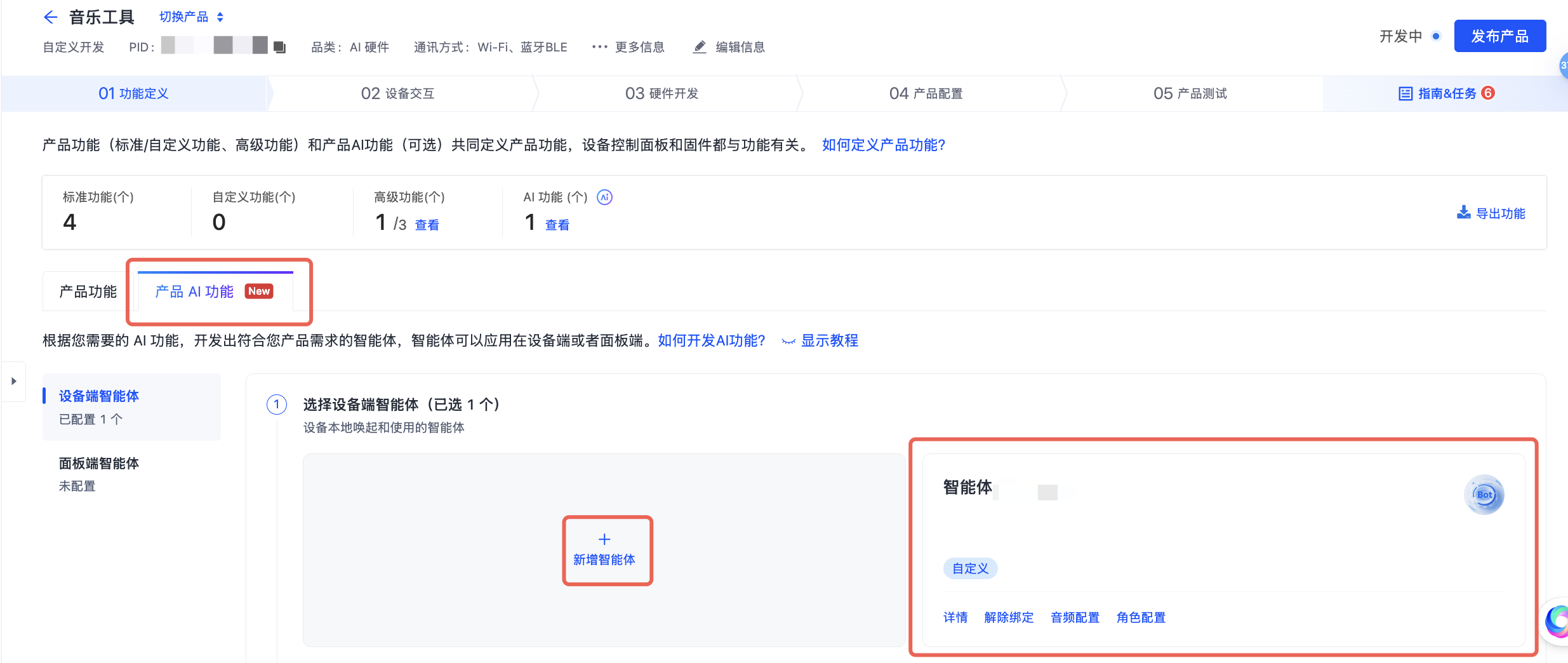This screenshot has height=663, width=1568.
Task: Open the 如何定义产品功能? help link
Action: click(883, 145)
